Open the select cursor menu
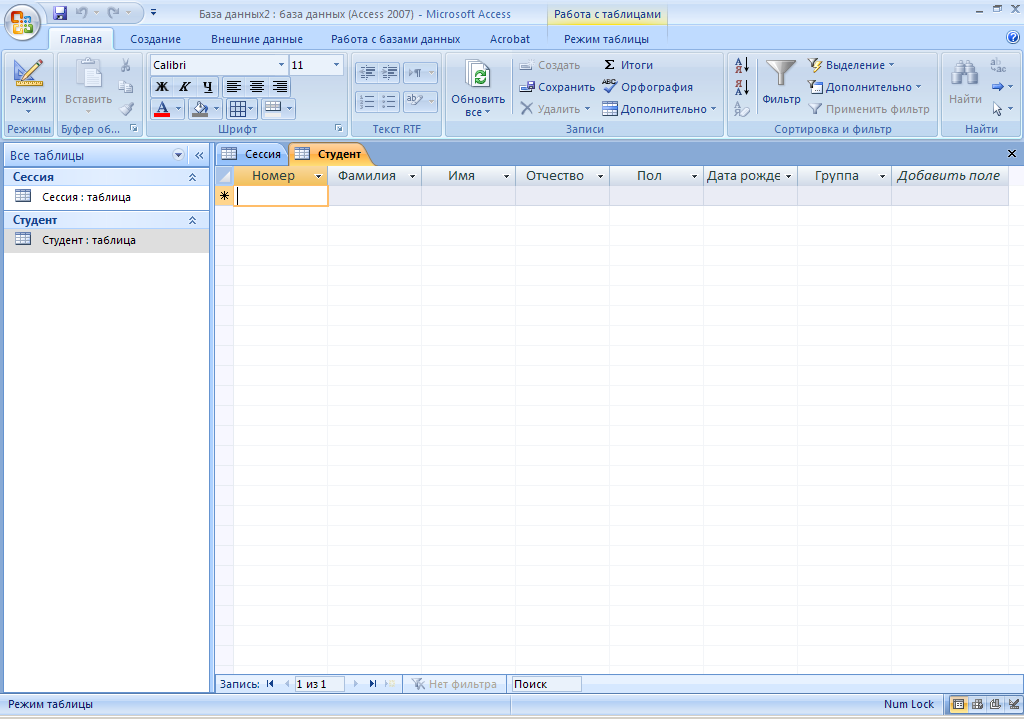 pyautogui.click(x=1001, y=109)
